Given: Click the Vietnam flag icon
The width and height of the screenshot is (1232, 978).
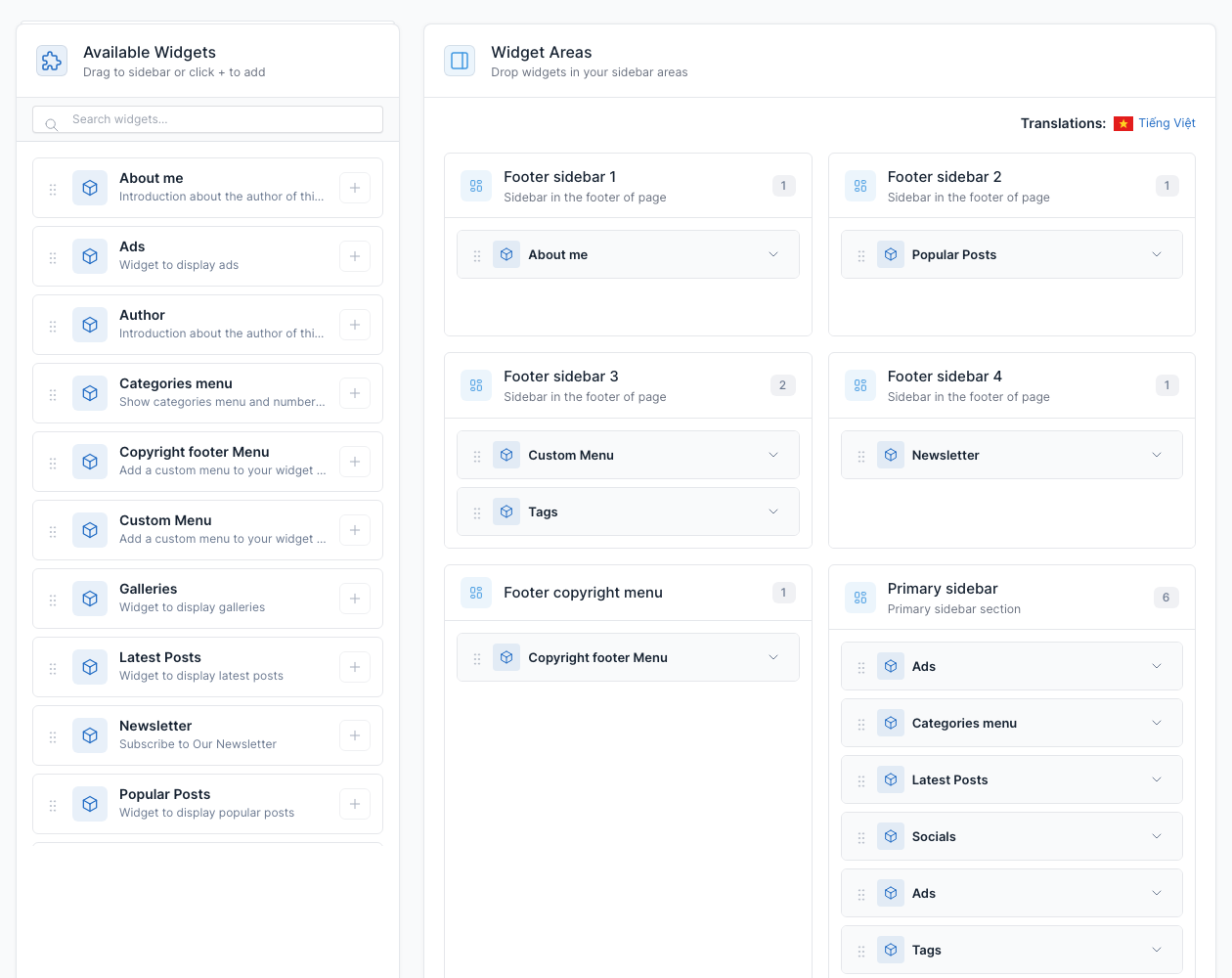Looking at the screenshot, I should click(x=1123, y=123).
